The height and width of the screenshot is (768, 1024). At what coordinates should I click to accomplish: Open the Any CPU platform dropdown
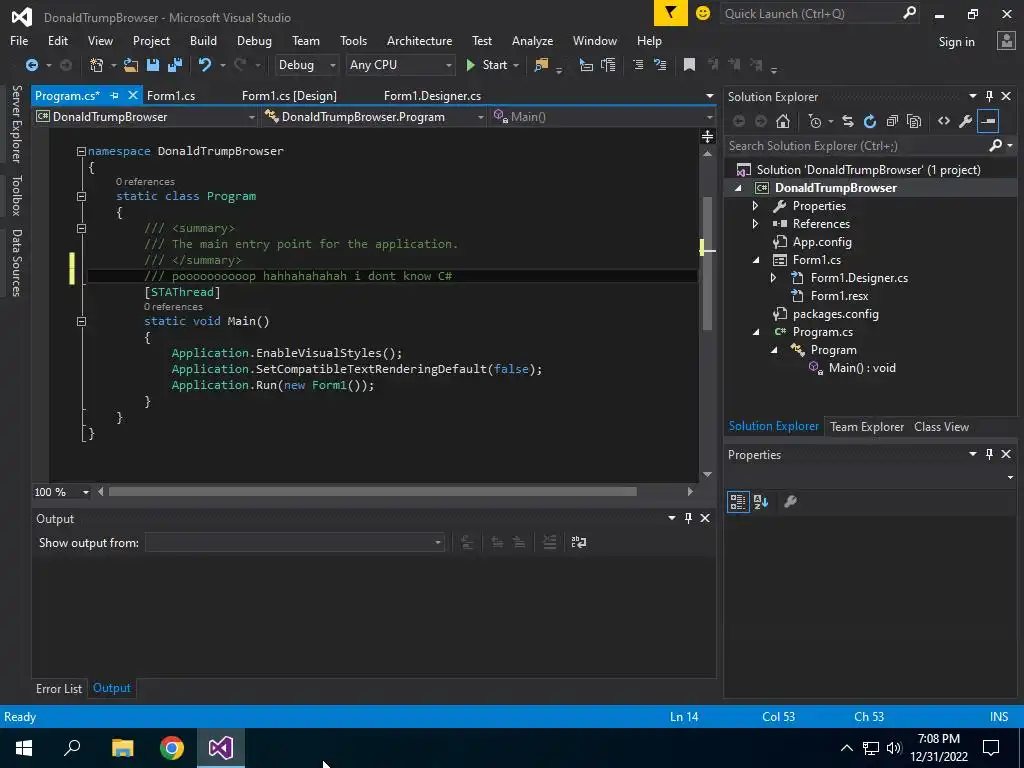tap(400, 65)
